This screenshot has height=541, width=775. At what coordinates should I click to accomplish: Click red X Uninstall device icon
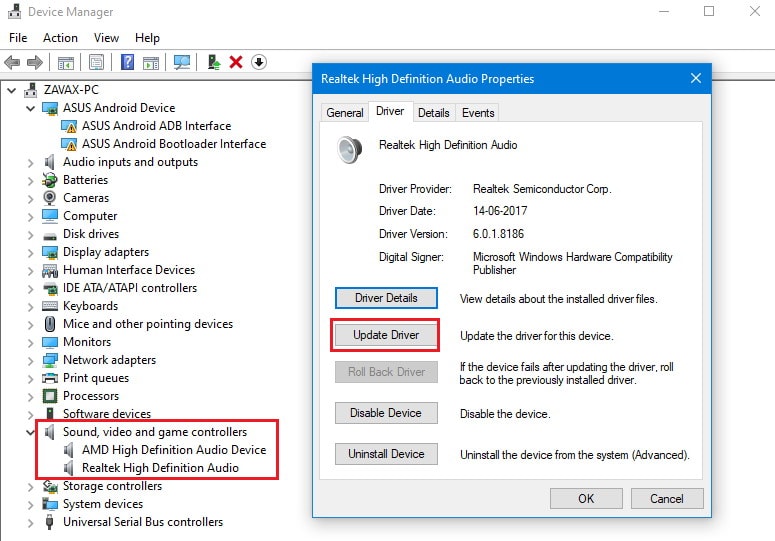[x=236, y=62]
